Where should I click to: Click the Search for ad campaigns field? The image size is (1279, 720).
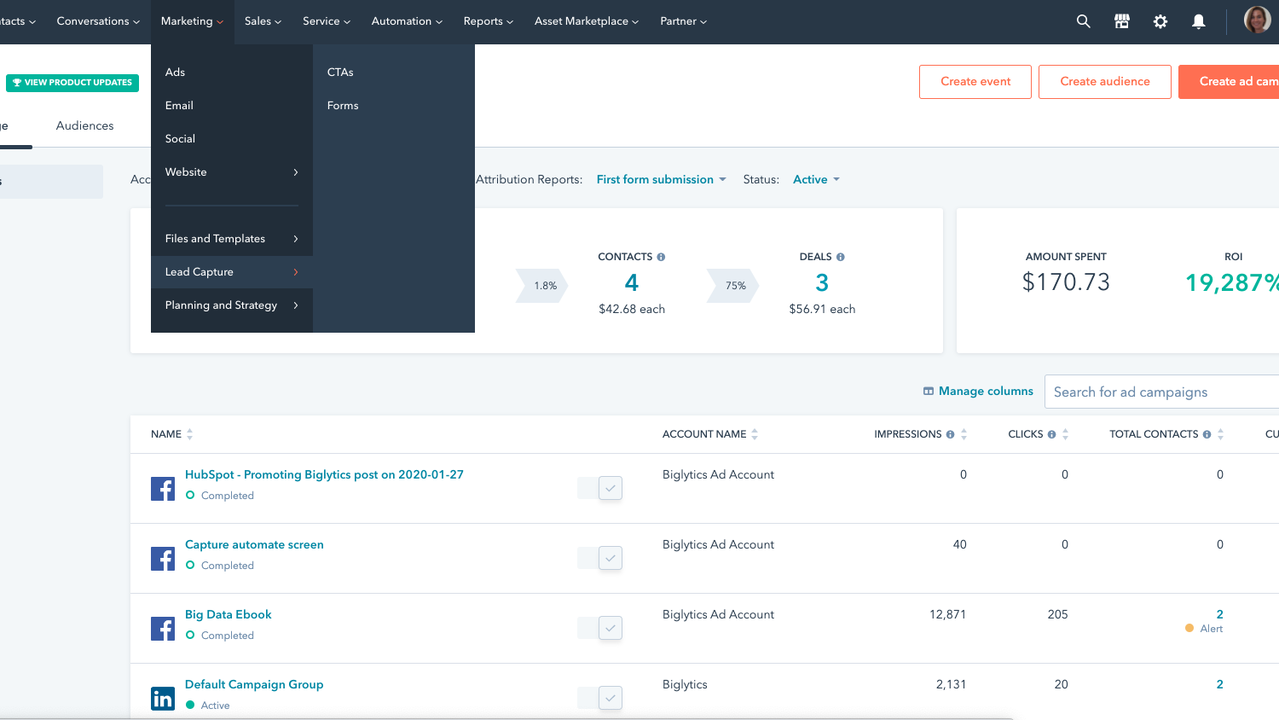[x=1160, y=392]
